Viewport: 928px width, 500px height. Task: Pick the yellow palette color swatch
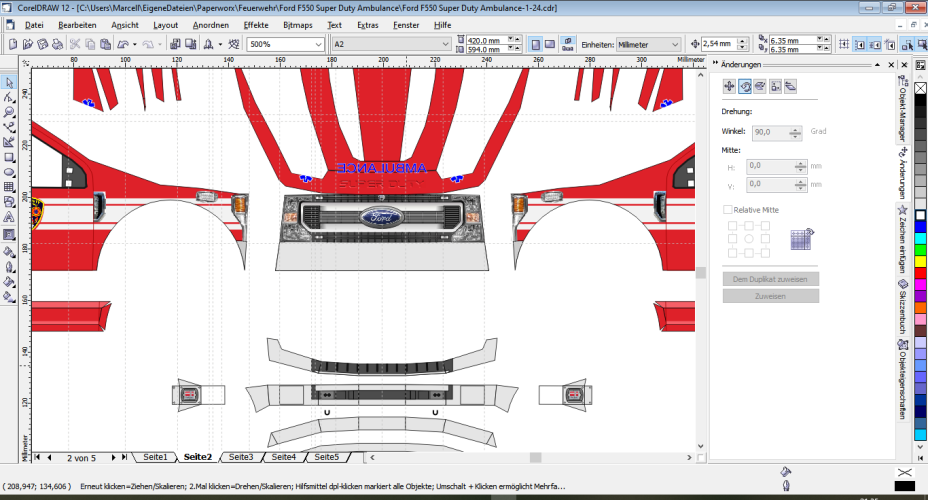(920, 261)
